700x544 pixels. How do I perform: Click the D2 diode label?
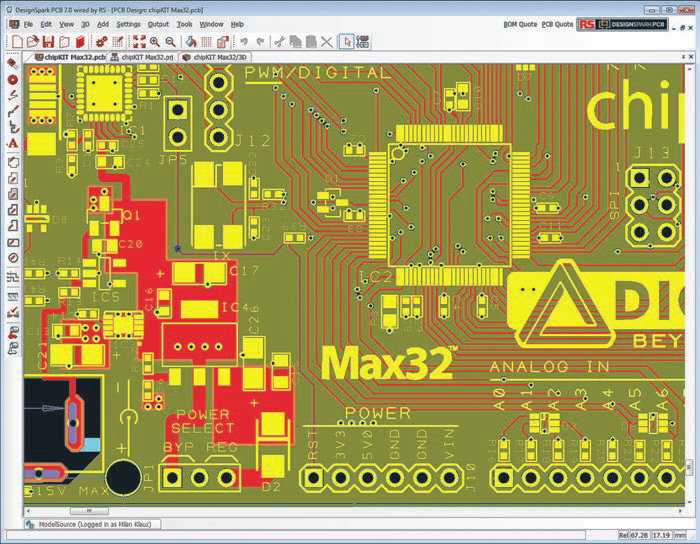point(271,486)
